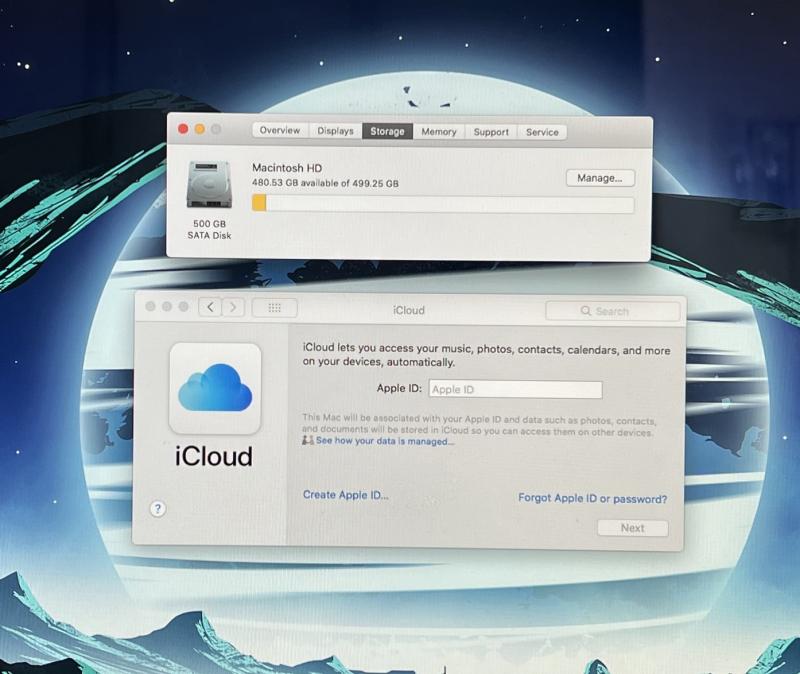
Task: Click the 'Apple ID:' field label
Action: [x=399, y=388]
